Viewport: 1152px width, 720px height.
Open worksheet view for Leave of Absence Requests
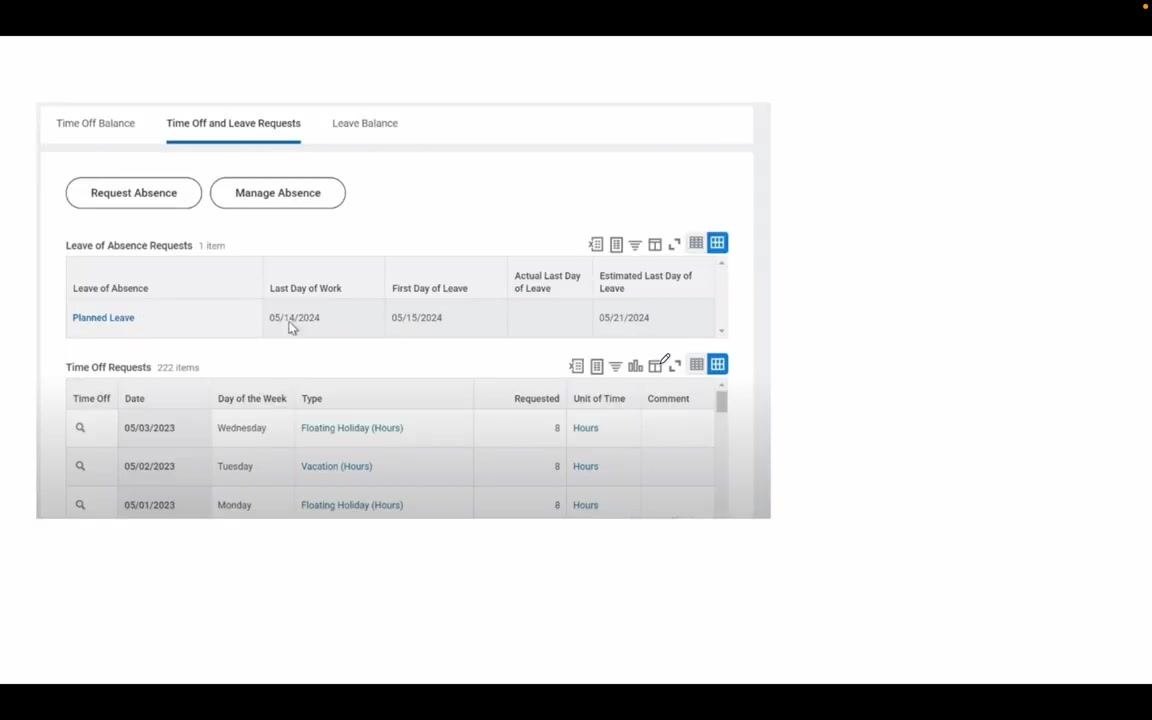[616, 244]
